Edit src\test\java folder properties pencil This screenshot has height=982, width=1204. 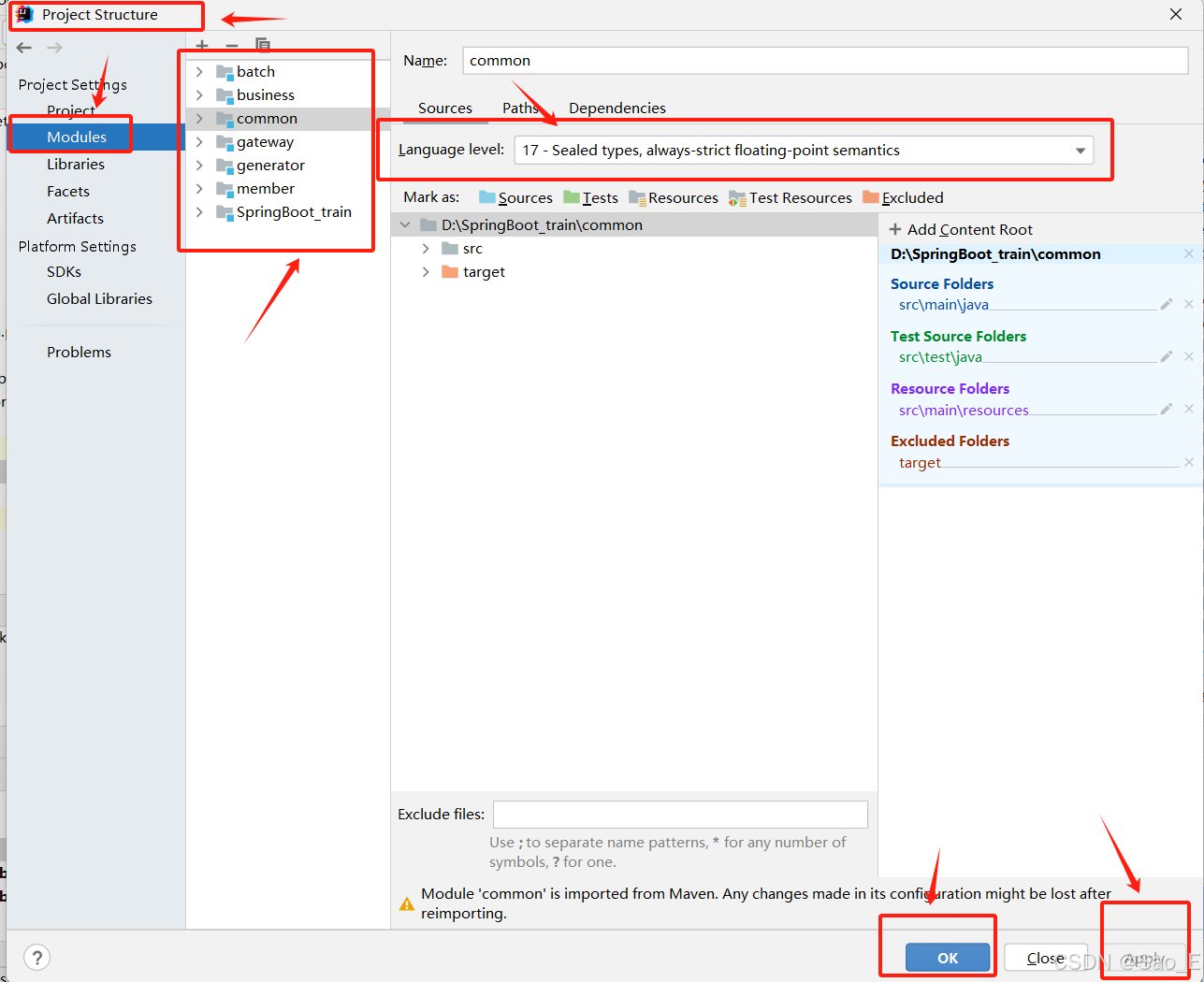[1167, 356]
